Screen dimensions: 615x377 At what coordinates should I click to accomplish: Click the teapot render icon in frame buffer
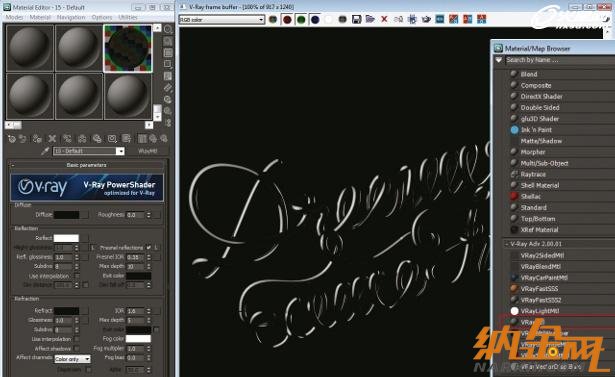(426, 19)
